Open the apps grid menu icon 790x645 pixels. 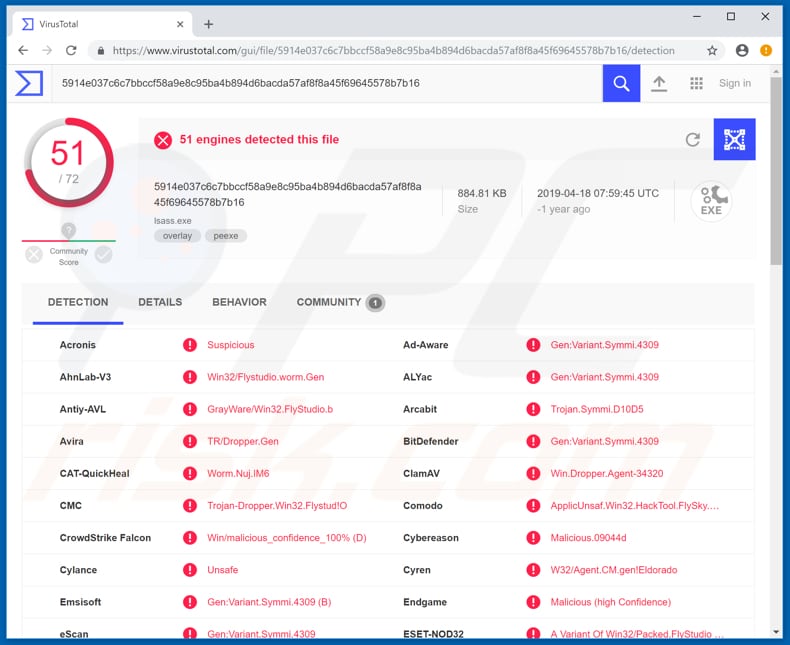point(696,83)
